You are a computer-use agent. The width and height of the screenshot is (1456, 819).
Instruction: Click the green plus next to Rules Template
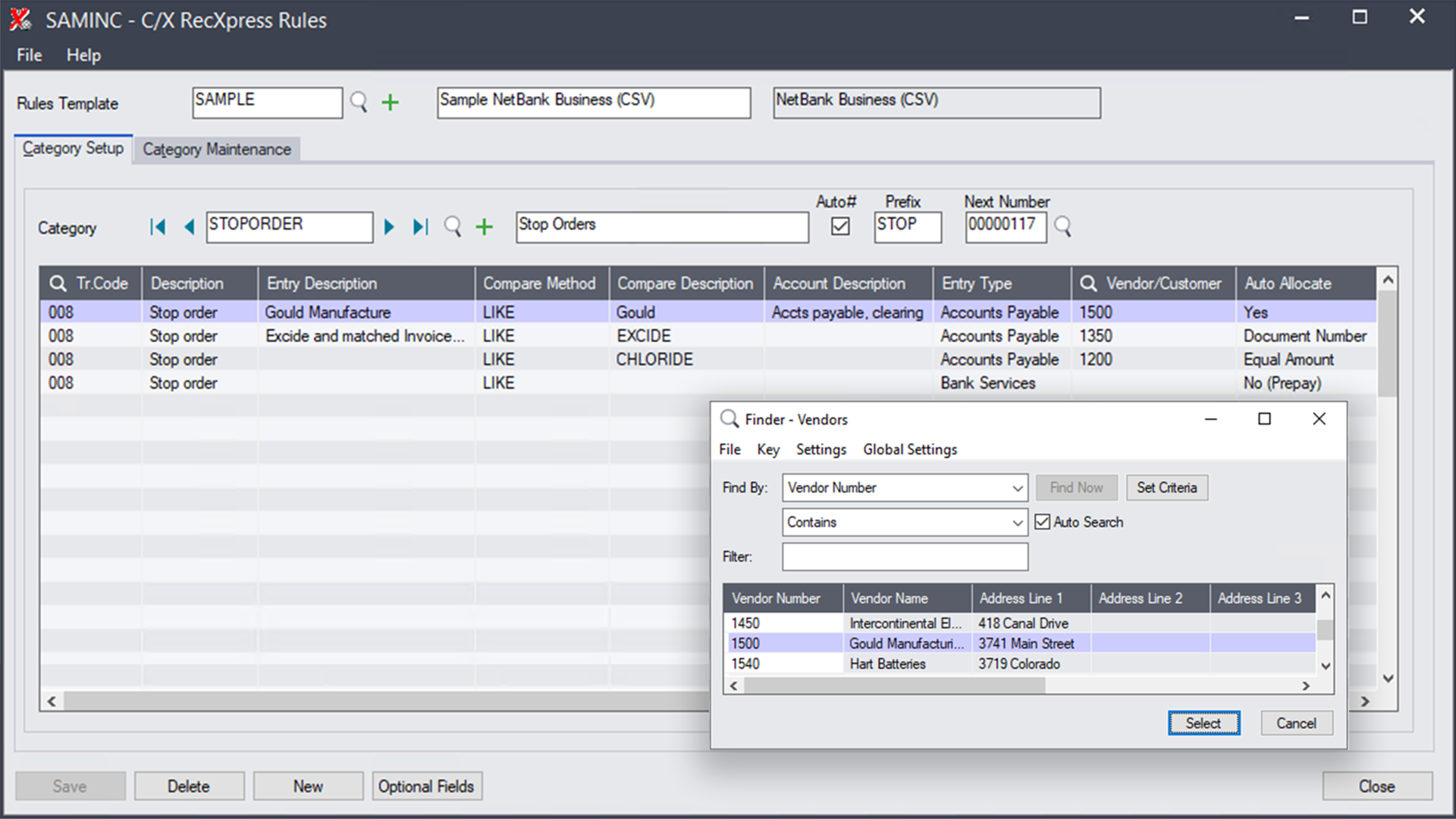pyautogui.click(x=390, y=102)
